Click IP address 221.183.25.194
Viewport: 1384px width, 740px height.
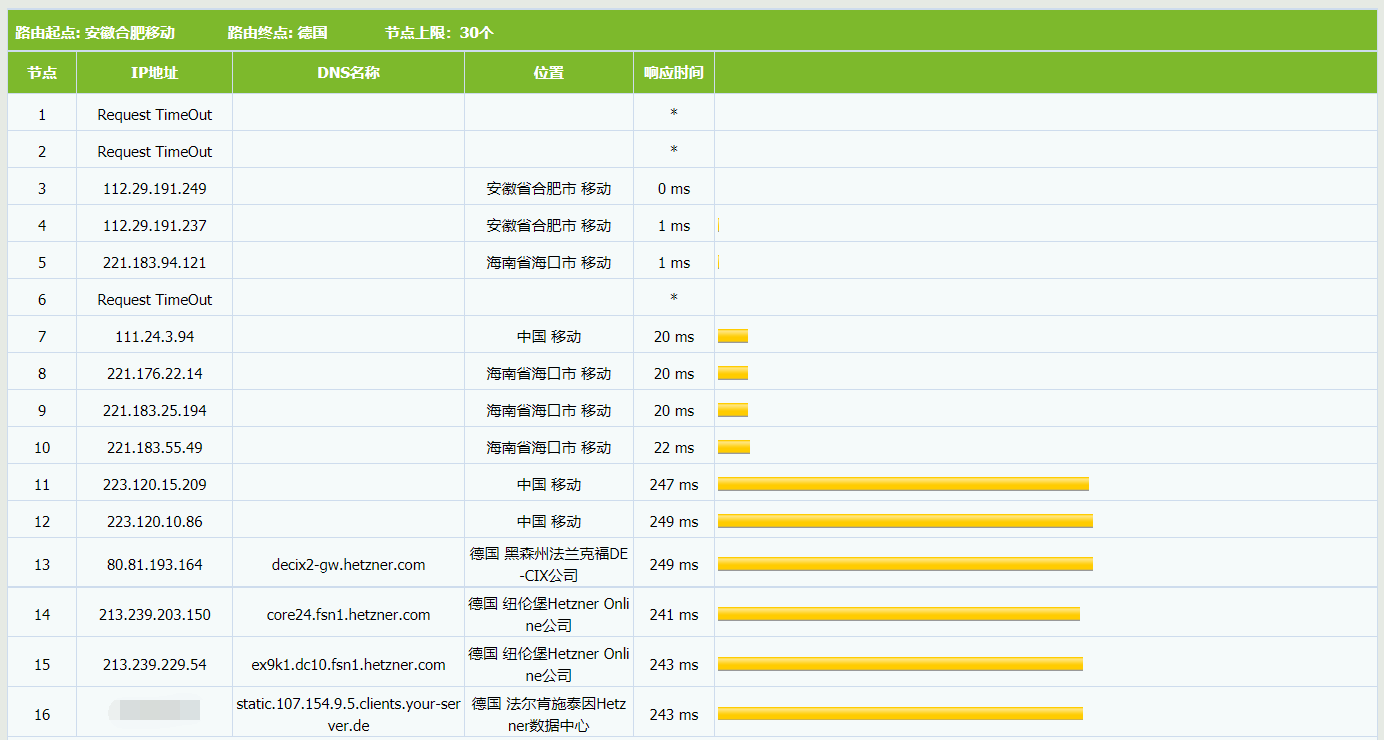click(x=155, y=410)
